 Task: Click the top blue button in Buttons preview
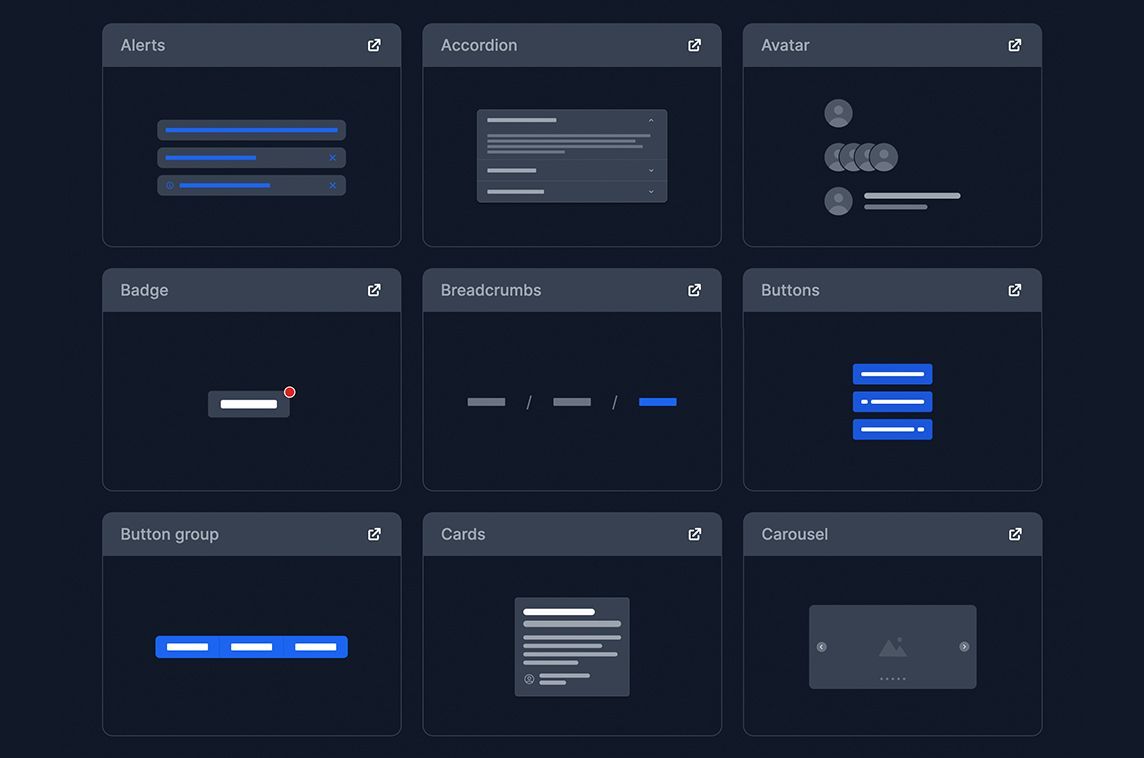coord(892,374)
